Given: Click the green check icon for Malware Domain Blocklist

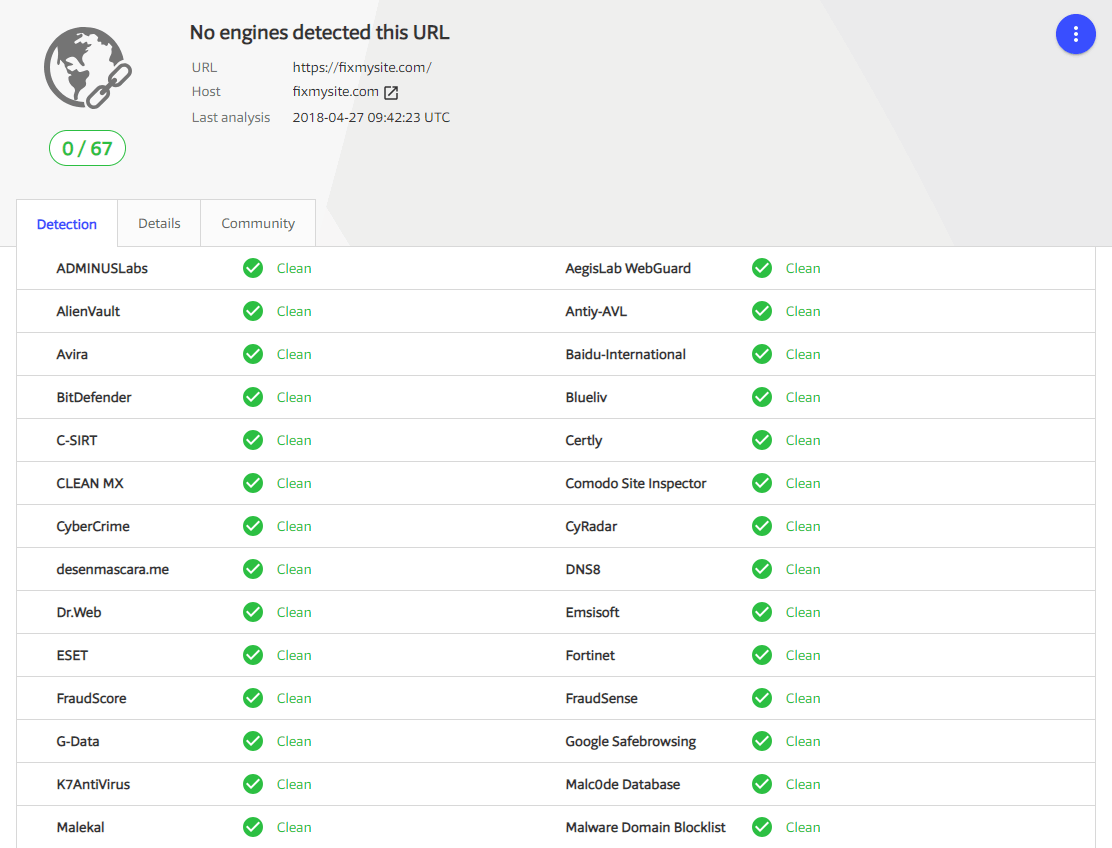Looking at the screenshot, I should [762, 827].
